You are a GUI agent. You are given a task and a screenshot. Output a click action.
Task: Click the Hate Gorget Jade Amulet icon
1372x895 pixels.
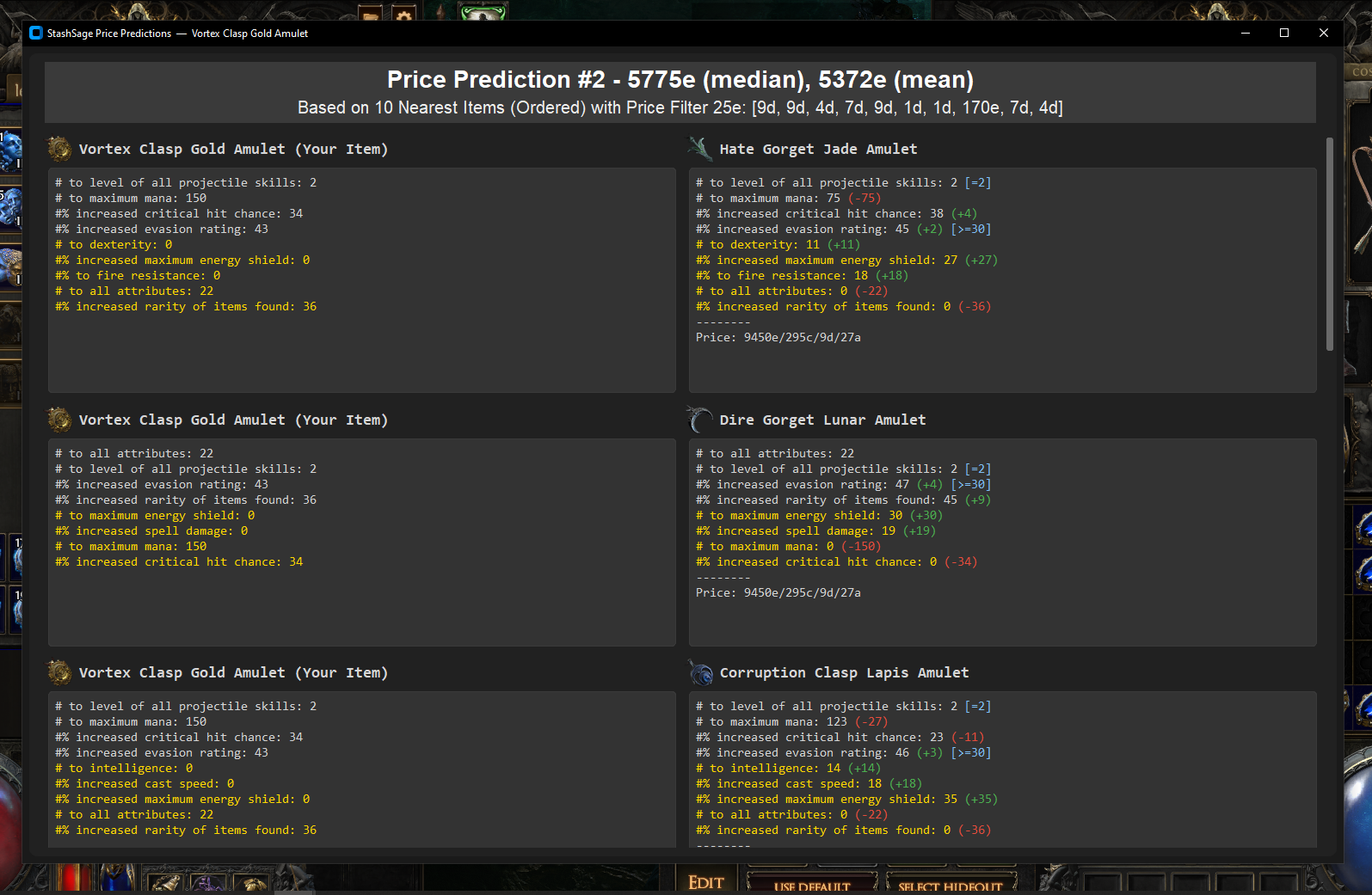pyautogui.click(x=700, y=149)
